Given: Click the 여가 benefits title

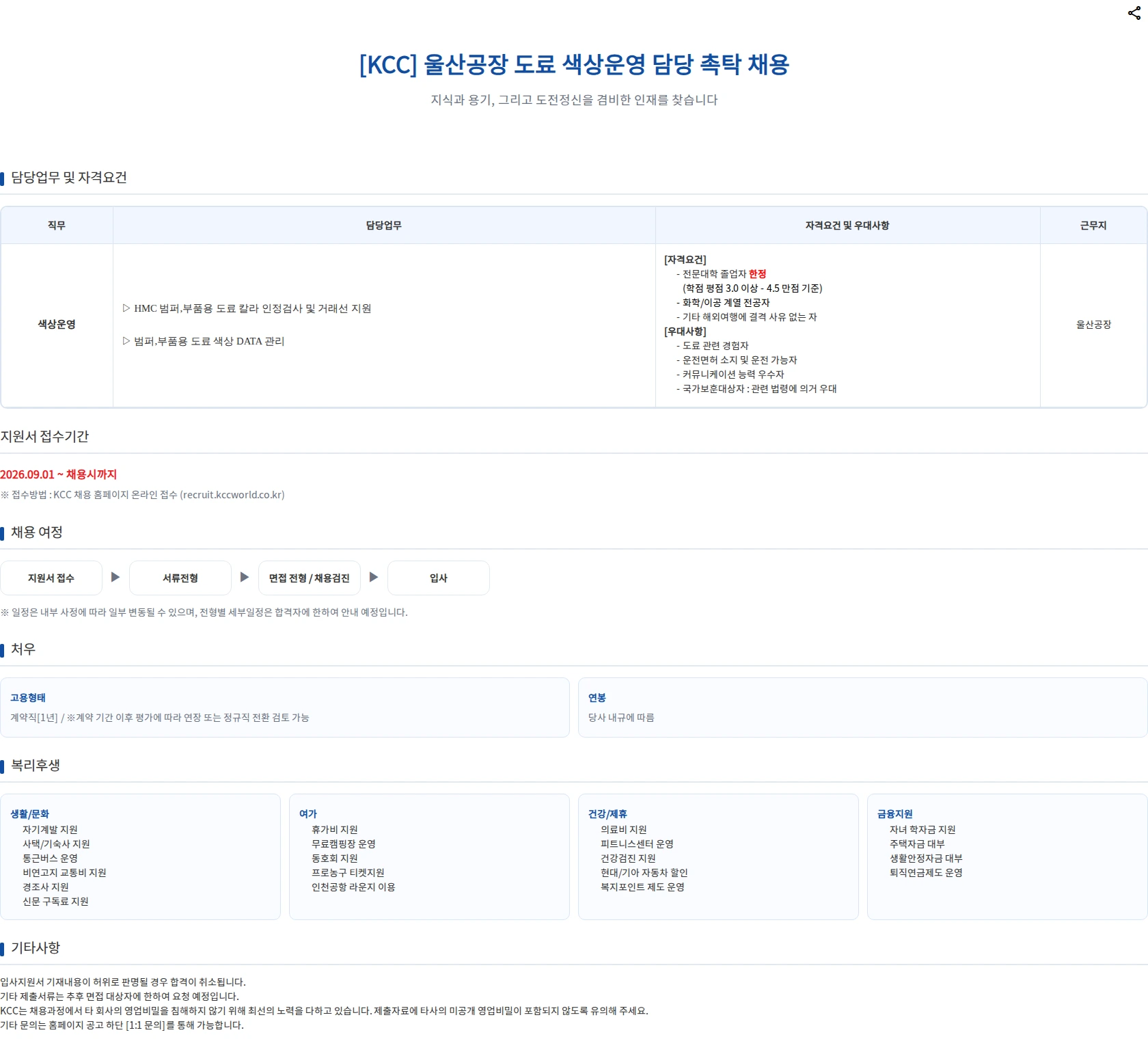Looking at the screenshot, I should [x=308, y=814].
